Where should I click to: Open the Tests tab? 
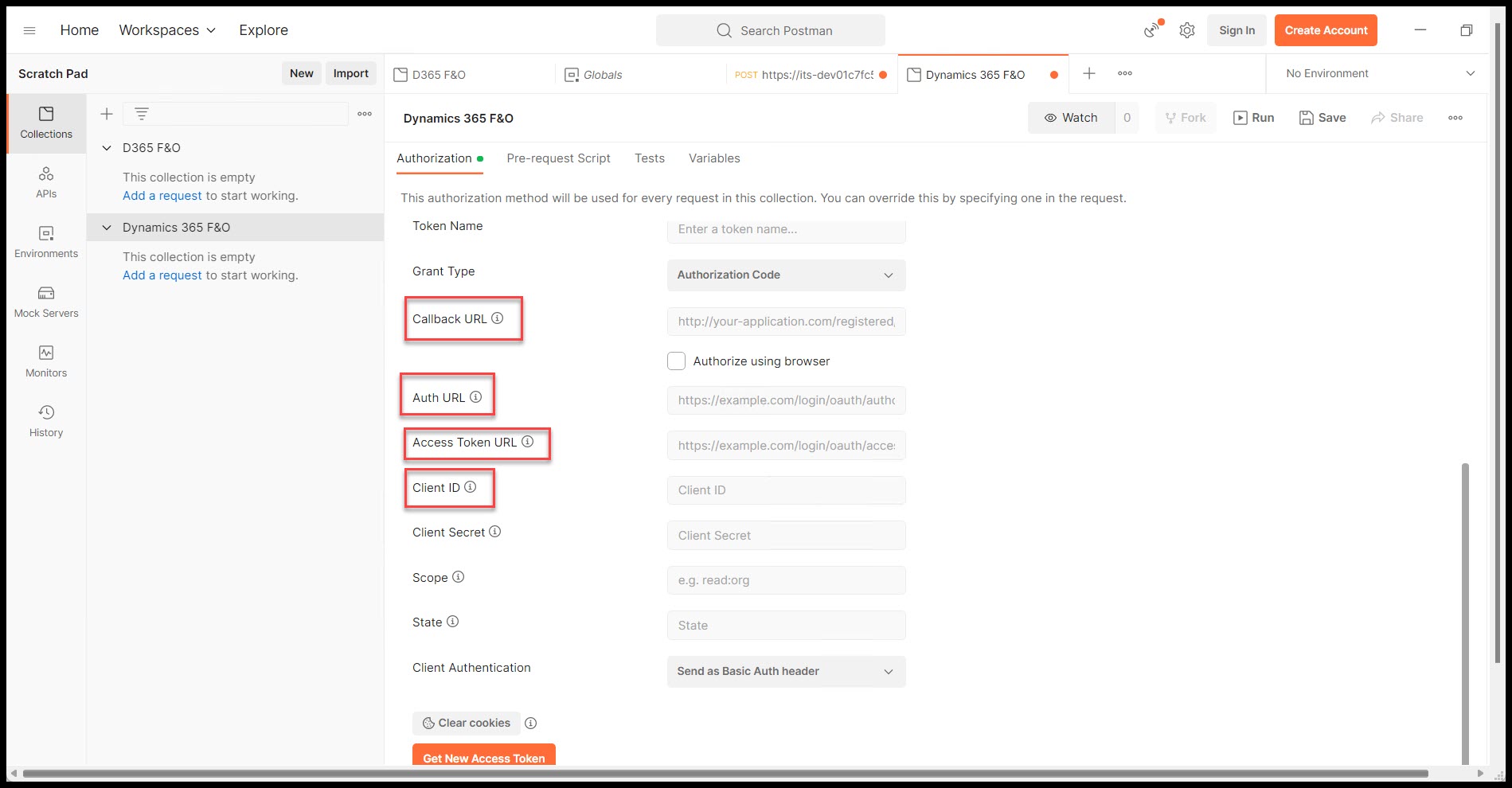point(650,158)
